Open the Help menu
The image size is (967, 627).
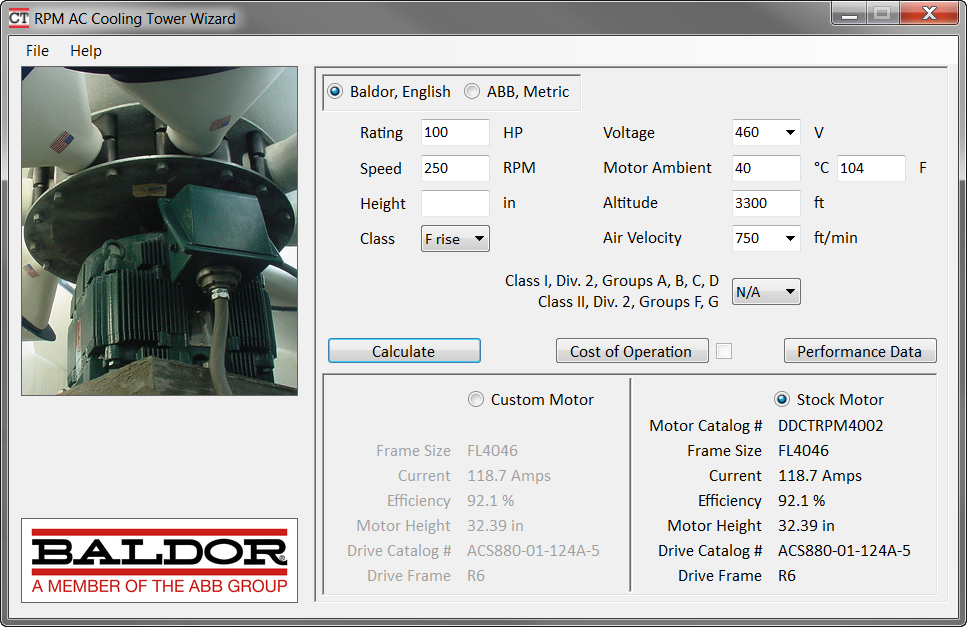(x=85, y=50)
